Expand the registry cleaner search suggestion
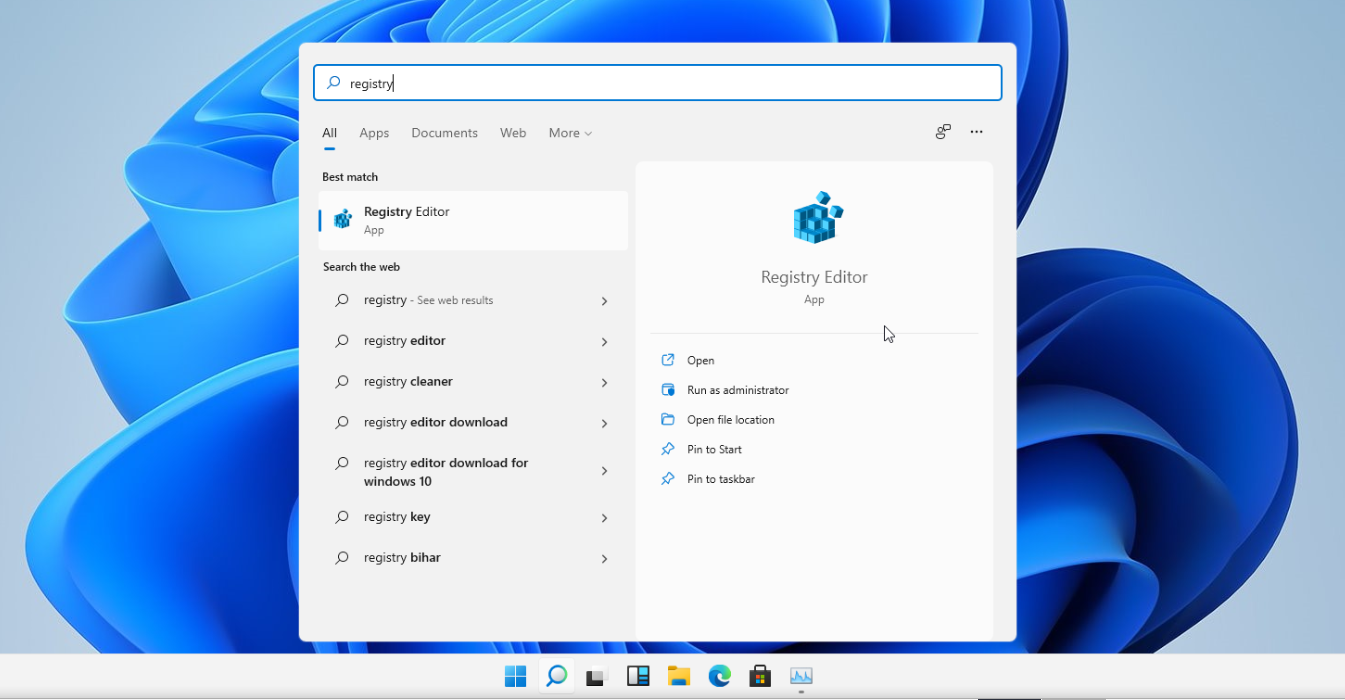 click(x=604, y=381)
